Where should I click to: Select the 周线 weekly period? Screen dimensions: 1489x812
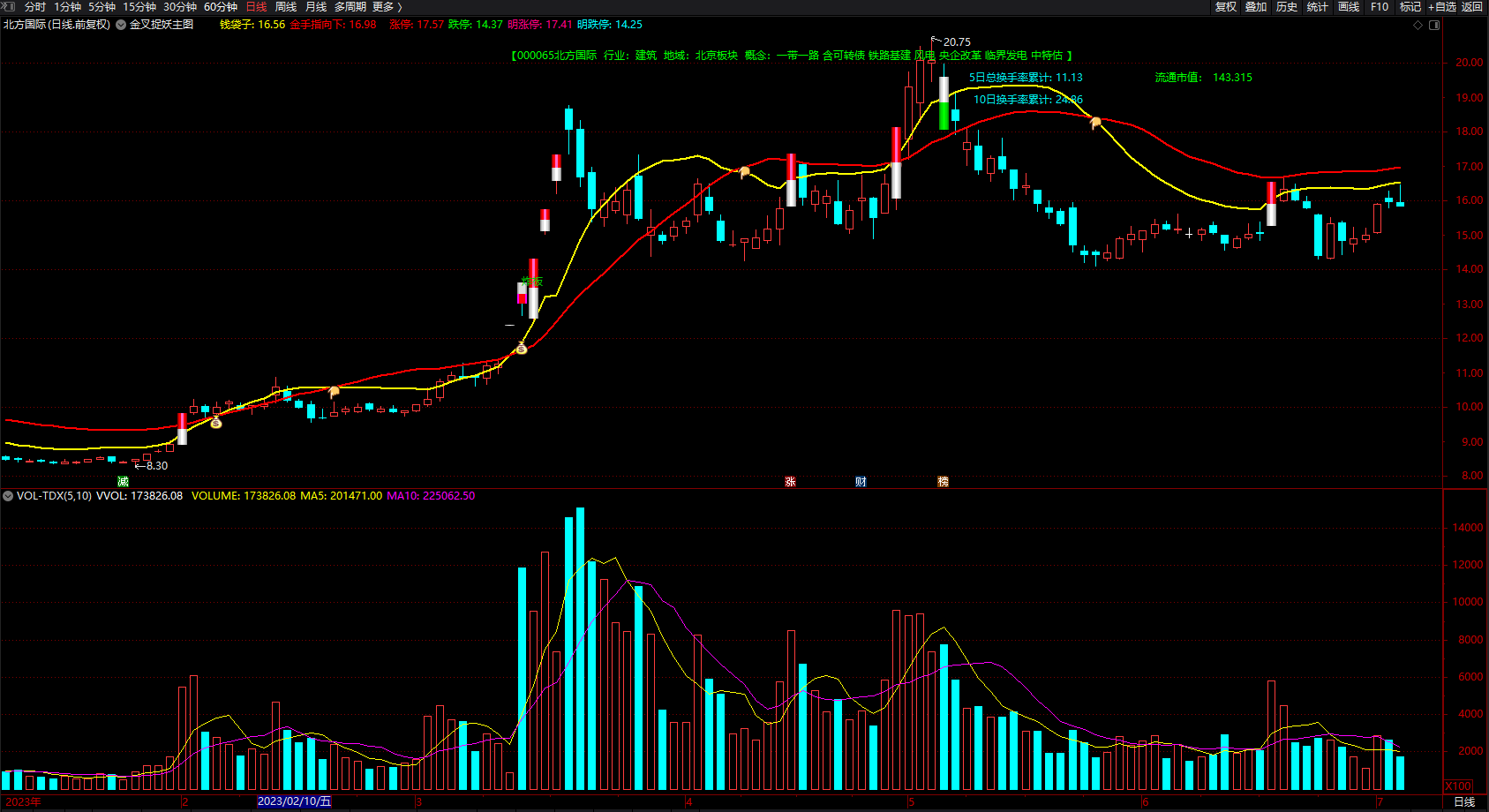(286, 7)
